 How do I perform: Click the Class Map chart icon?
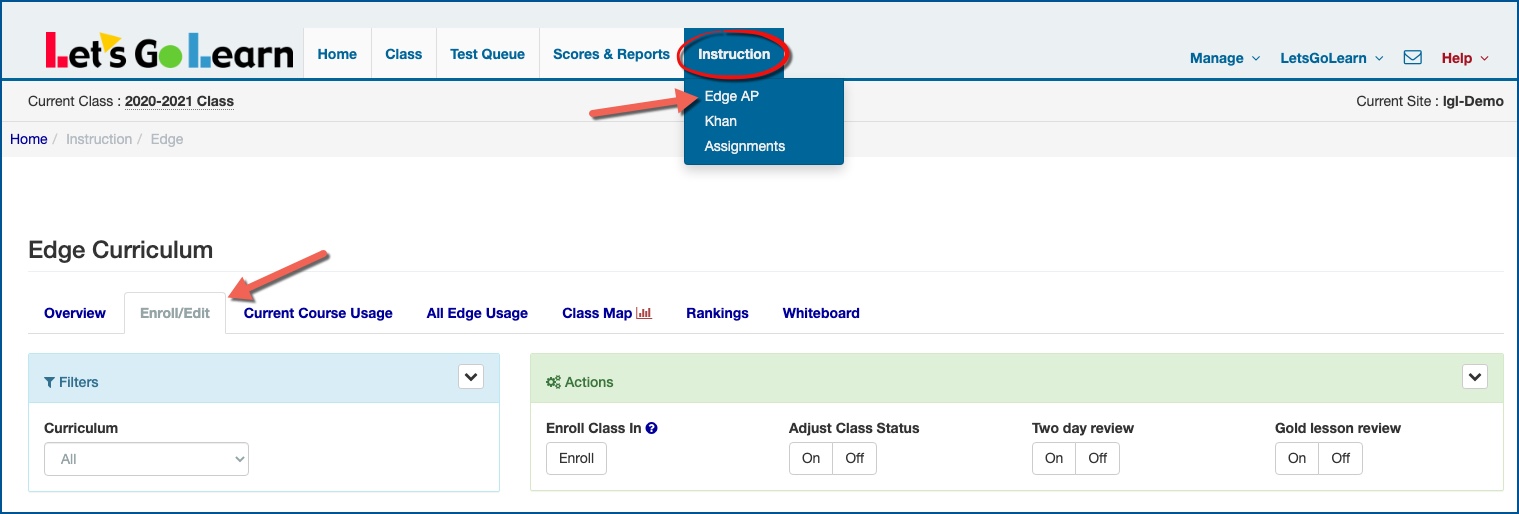[x=644, y=313]
